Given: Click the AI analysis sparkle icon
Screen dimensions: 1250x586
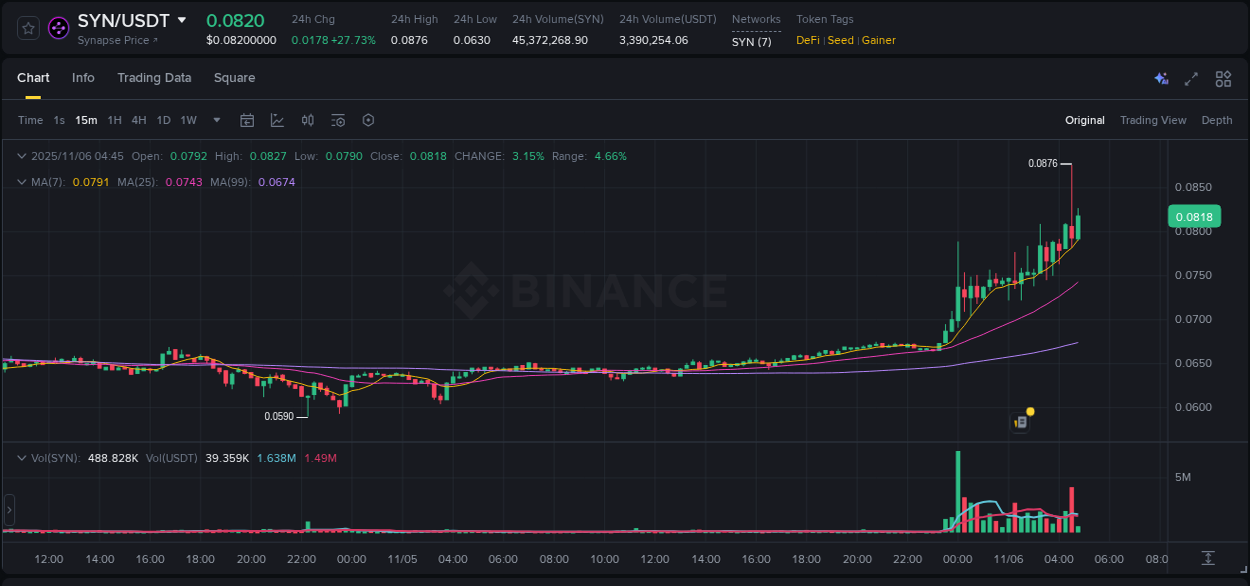Looking at the screenshot, I should (x=1161, y=78).
